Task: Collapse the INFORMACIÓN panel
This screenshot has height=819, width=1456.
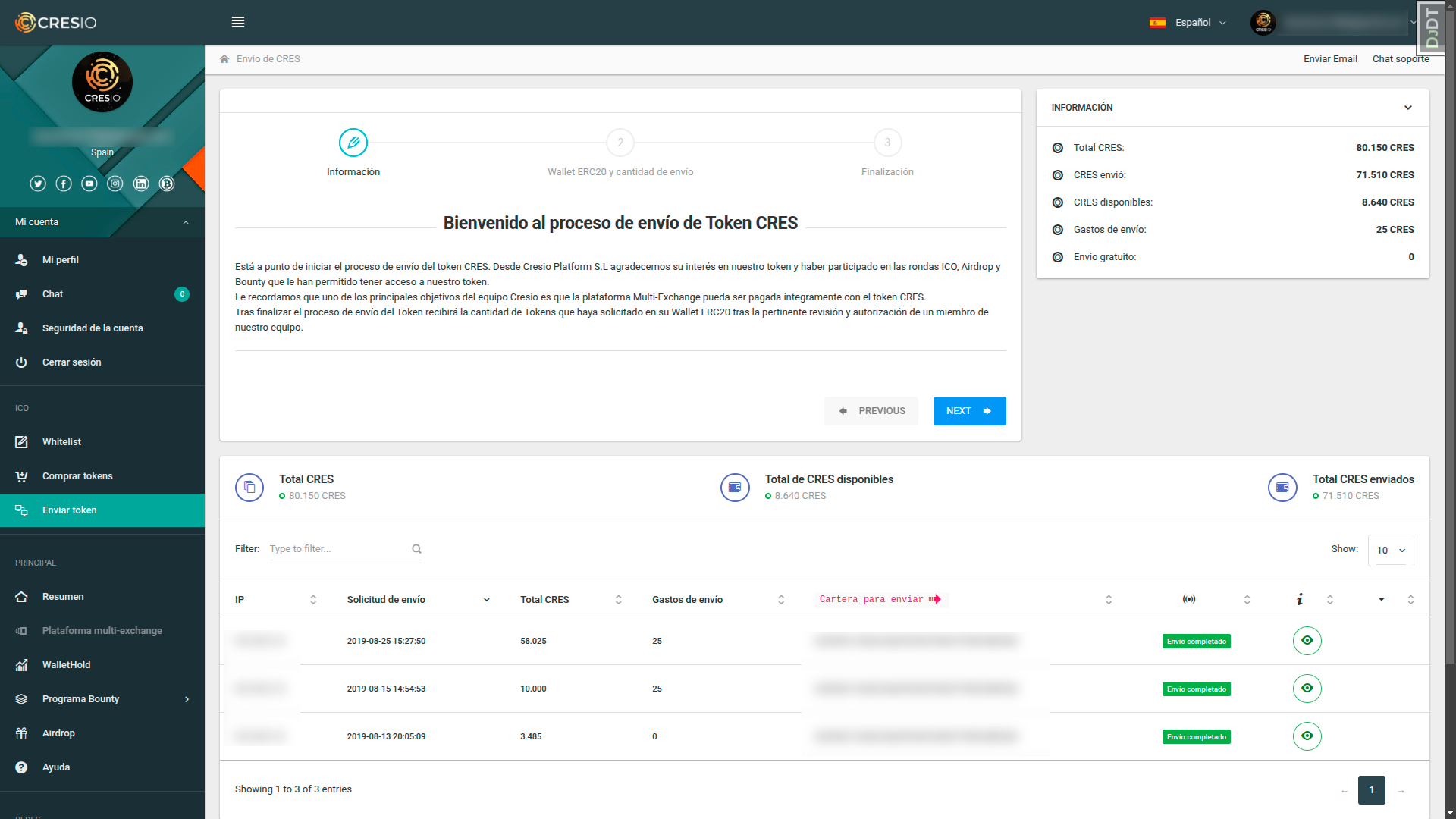Action: (x=1407, y=108)
